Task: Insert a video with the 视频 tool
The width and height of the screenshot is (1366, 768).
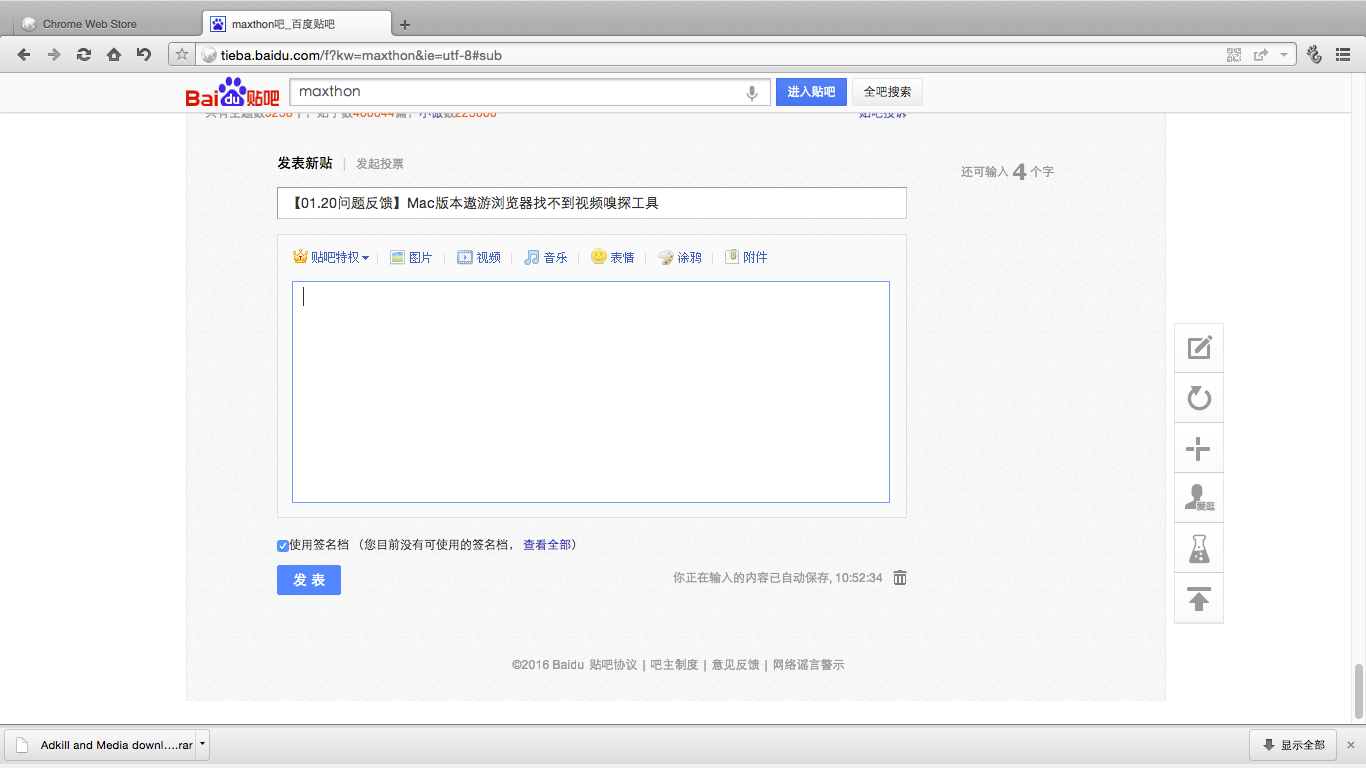Action: 479,257
